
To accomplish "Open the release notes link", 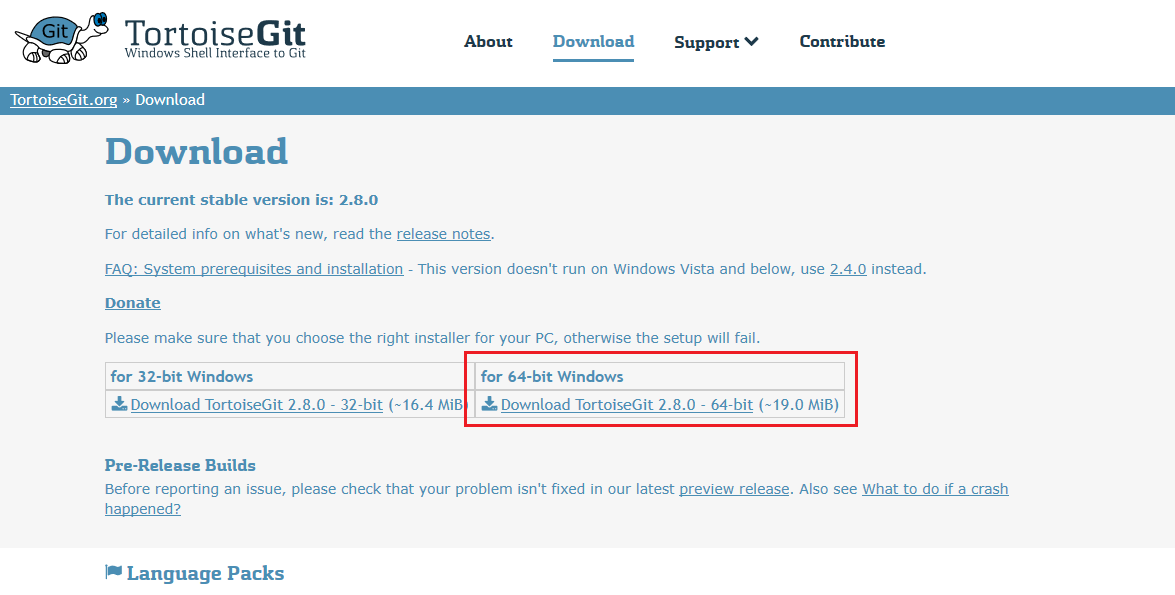I will pos(444,234).
